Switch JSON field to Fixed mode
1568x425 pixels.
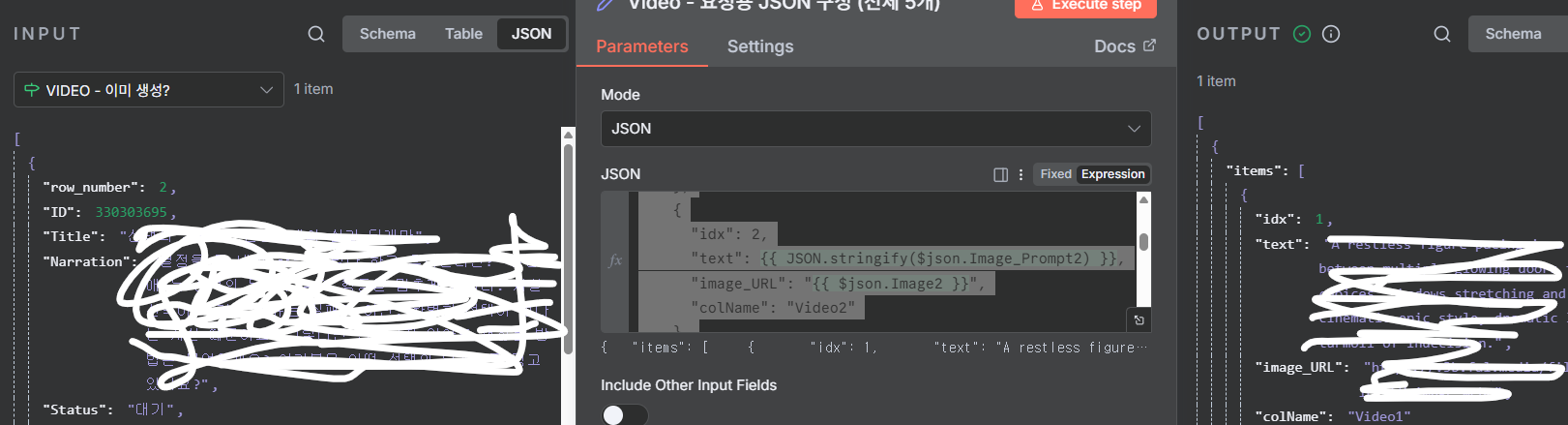(1055, 174)
